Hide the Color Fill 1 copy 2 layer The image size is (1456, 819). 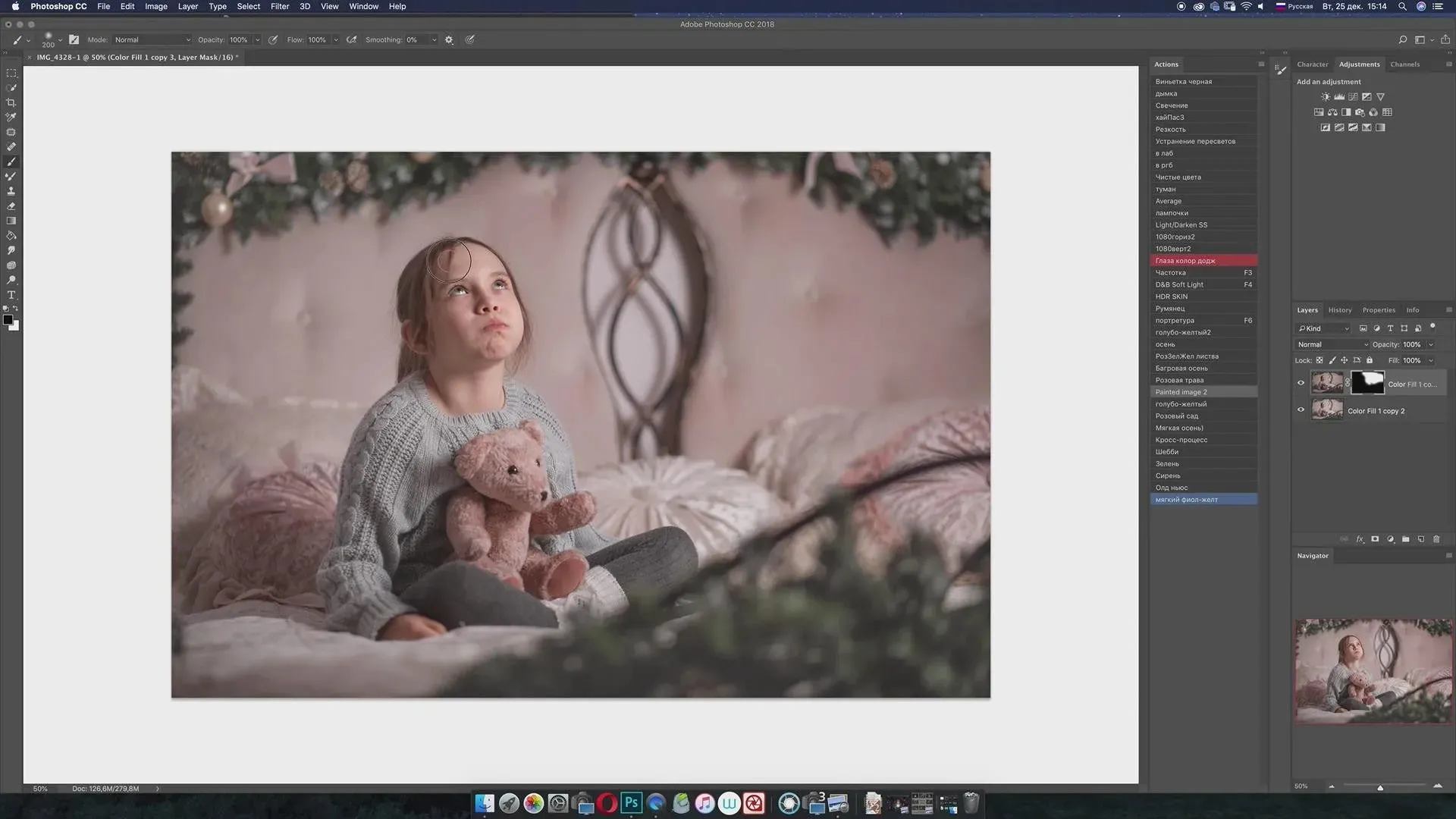pyautogui.click(x=1301, y=410)
